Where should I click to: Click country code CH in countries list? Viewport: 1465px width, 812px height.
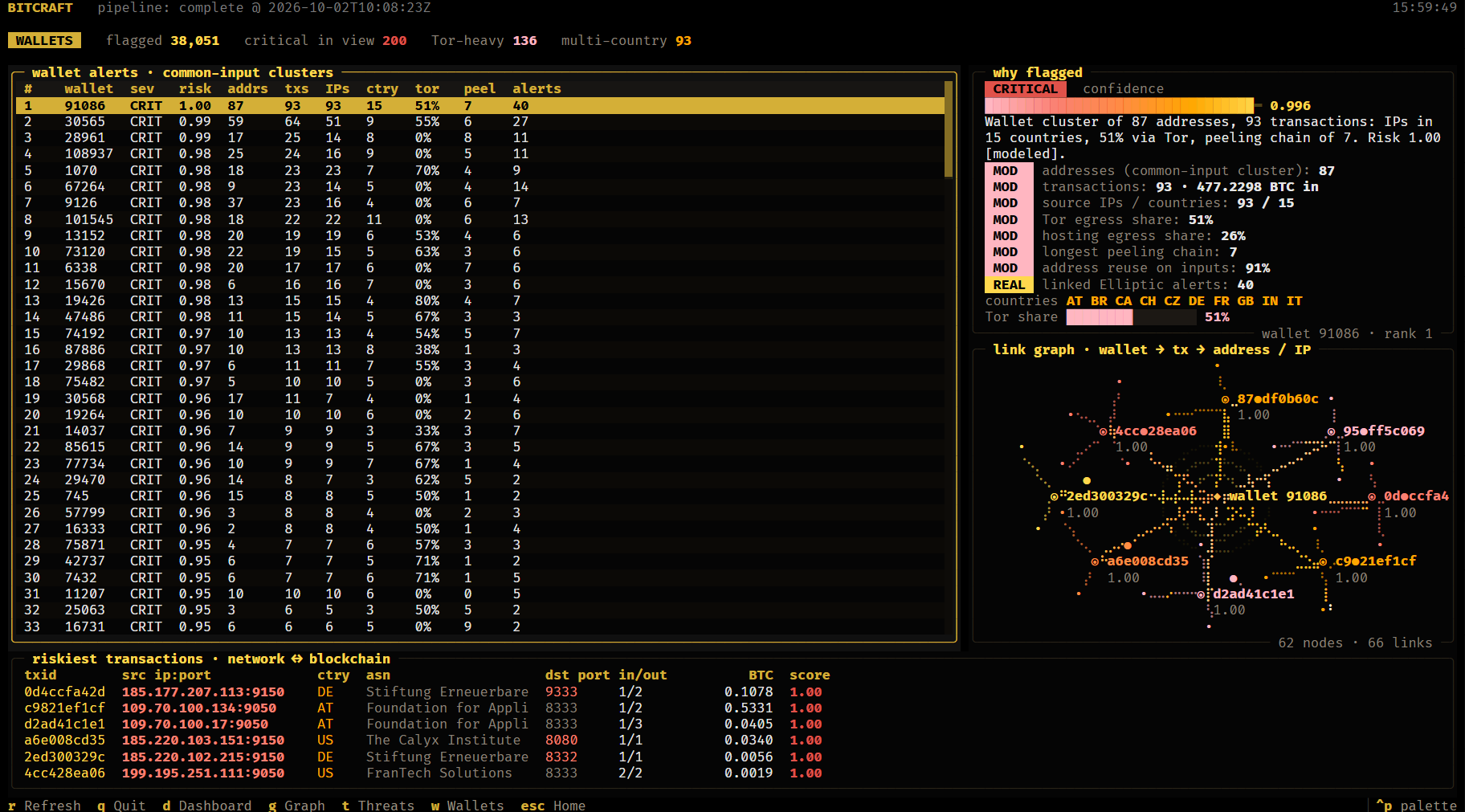click(x=1148, y=300)
